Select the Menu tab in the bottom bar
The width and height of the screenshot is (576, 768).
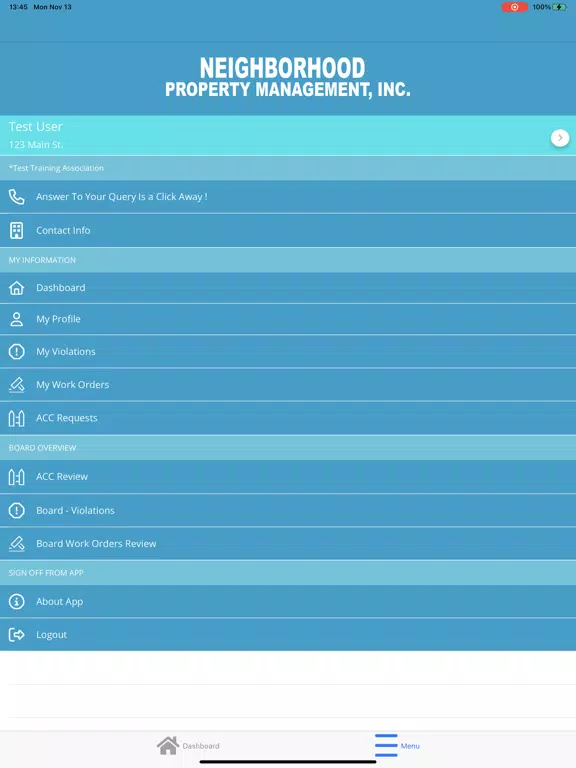397,745
